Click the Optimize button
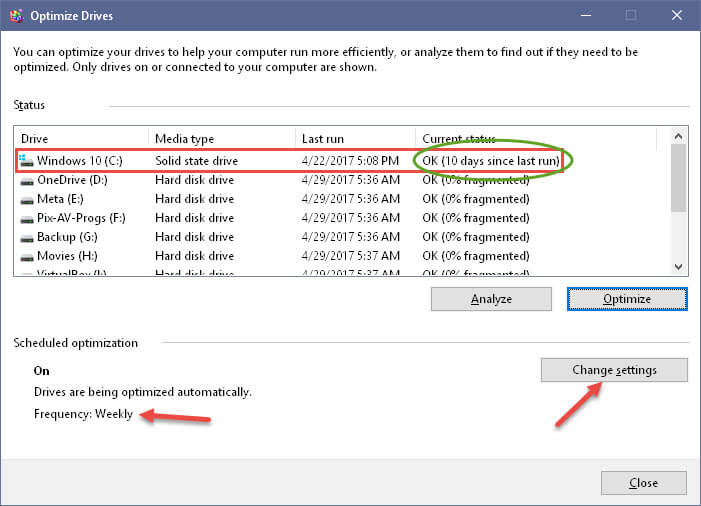Screen dimensions: 701x506 pos(627,299)
